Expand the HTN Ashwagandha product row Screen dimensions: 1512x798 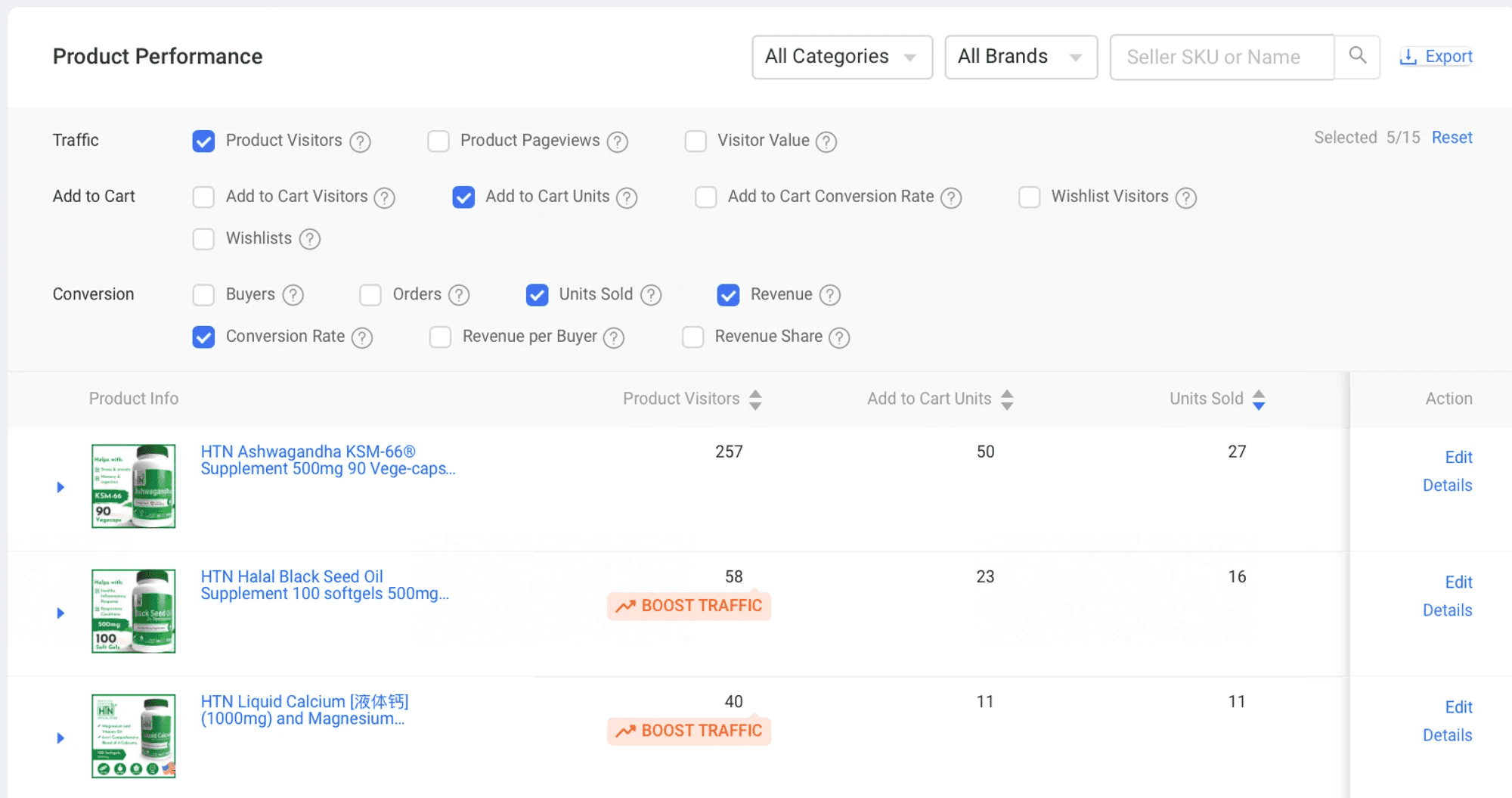tap(60, 487)
